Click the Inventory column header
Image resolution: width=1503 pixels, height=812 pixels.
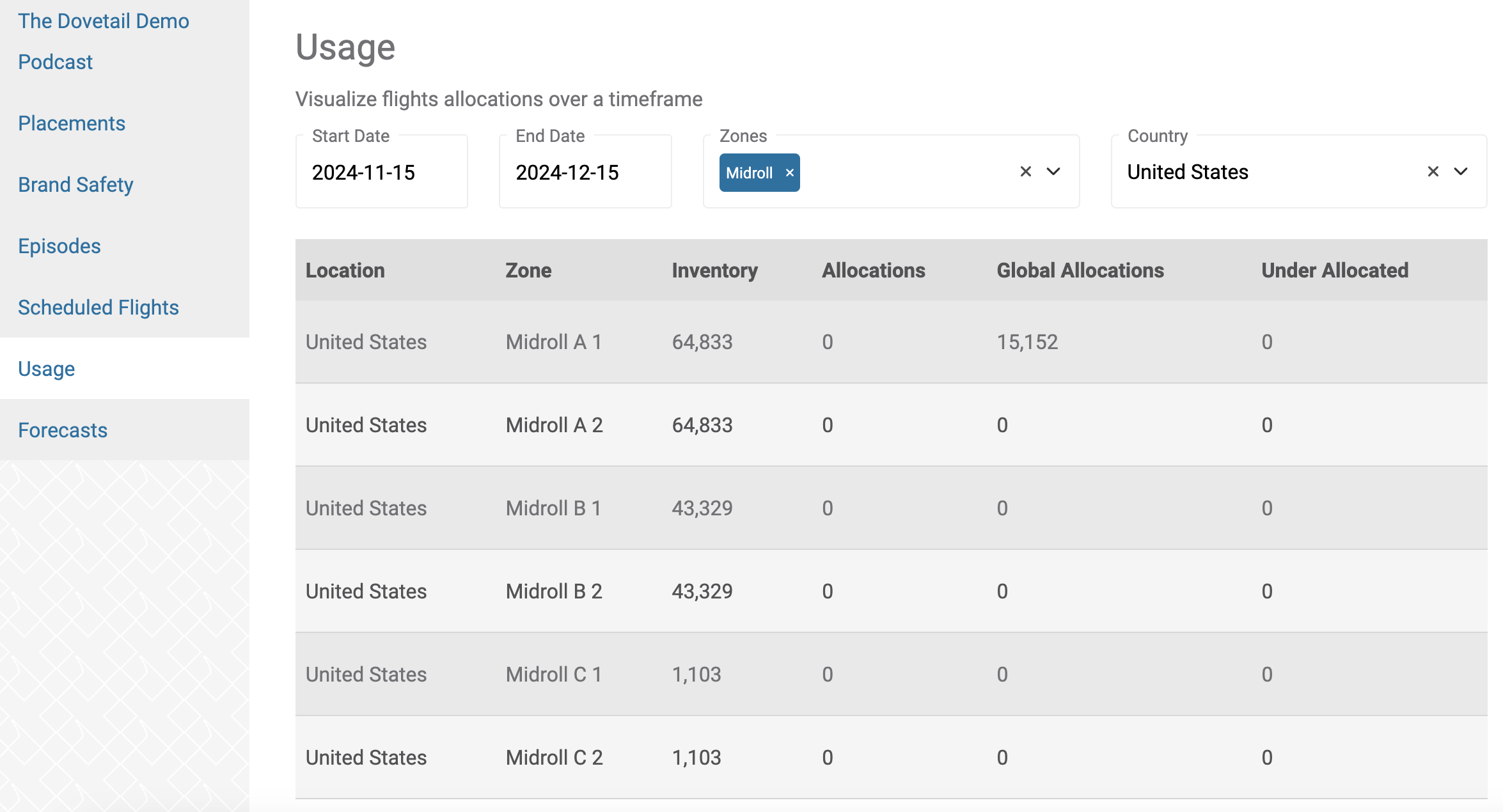click(x=714, y=270)
